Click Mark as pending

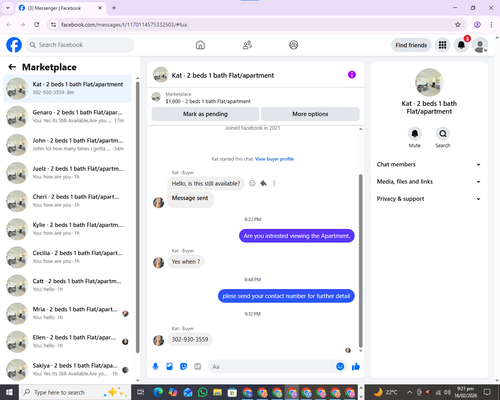[x=205, y=114]
